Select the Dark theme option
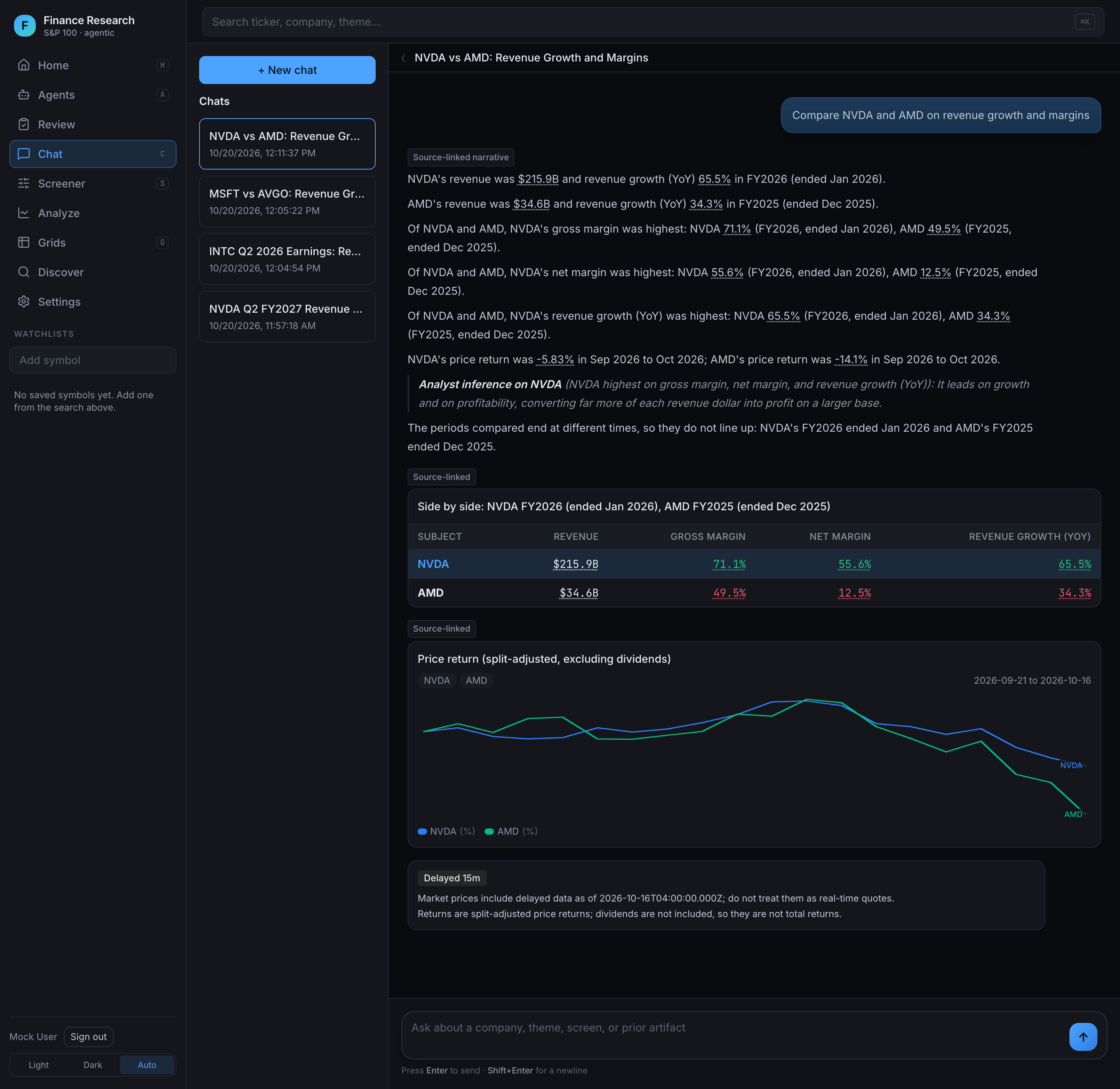This screenshot has width=1120, height=1089. (93, 1064)
